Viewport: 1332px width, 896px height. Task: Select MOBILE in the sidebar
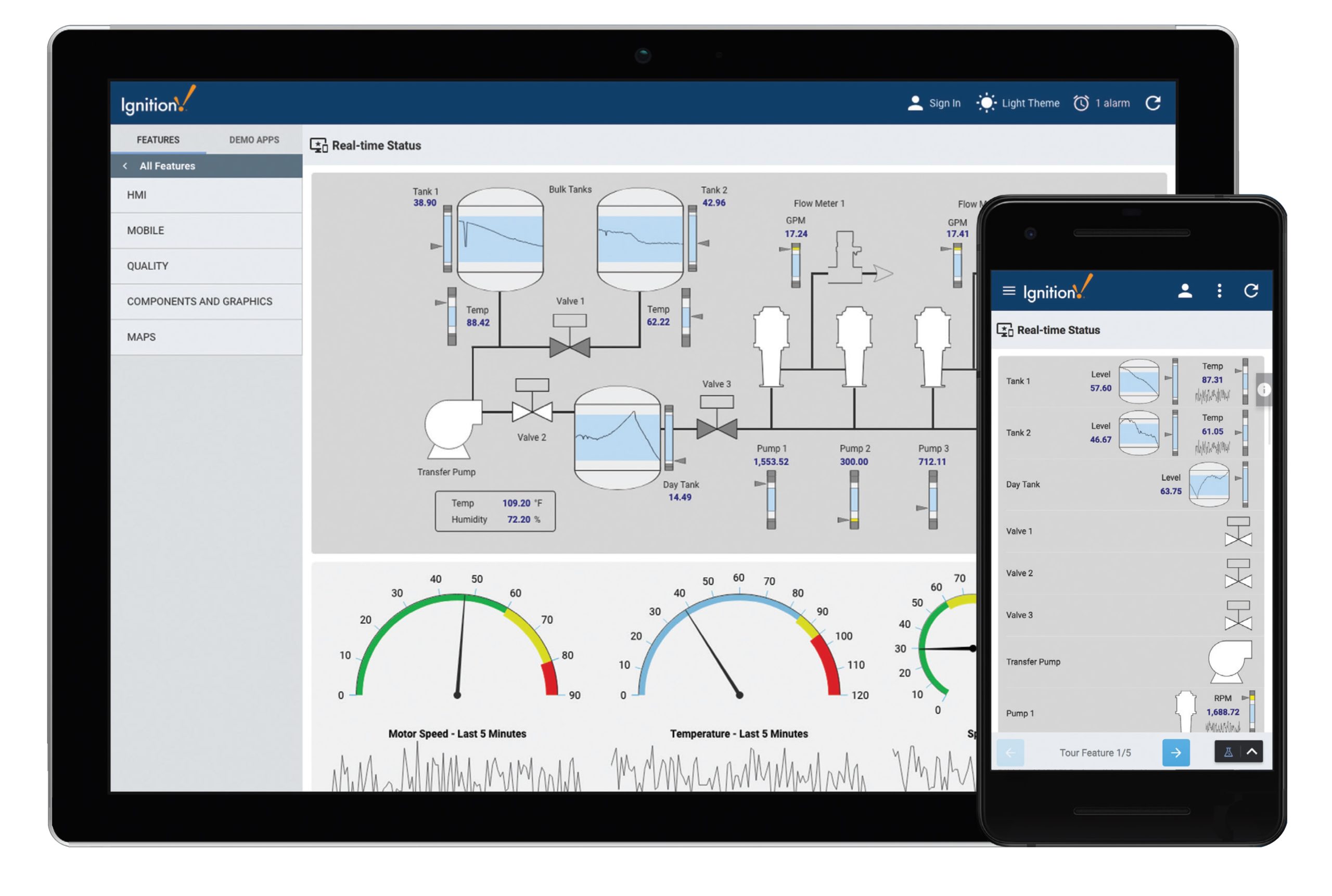click(146, 231)
